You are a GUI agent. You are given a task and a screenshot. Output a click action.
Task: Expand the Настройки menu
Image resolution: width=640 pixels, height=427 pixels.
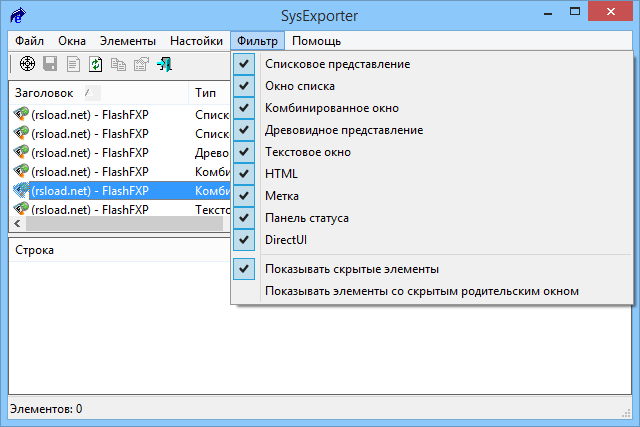[x=196, y=41]
